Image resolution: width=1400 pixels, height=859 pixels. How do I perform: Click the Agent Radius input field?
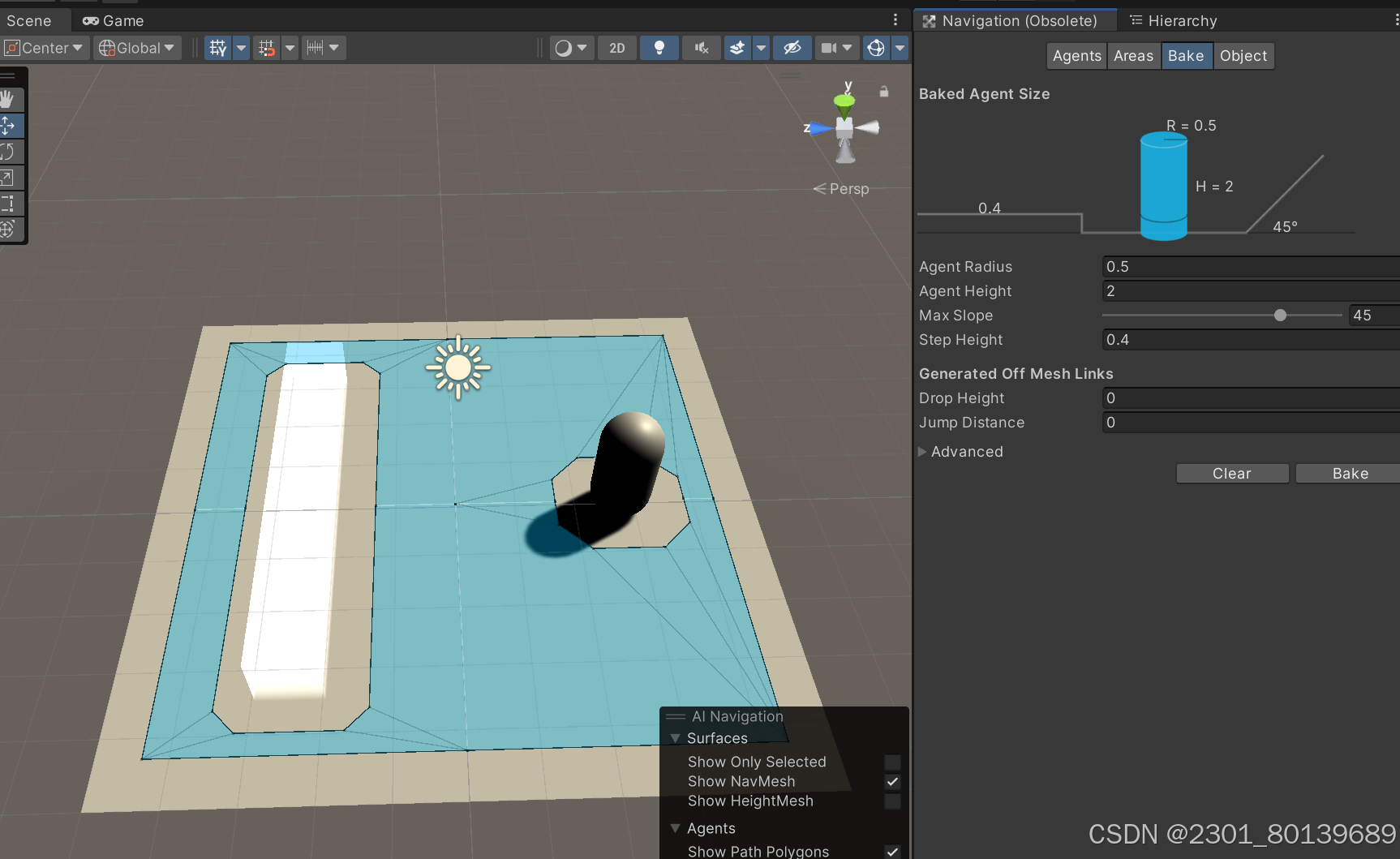pos(1251,267)
